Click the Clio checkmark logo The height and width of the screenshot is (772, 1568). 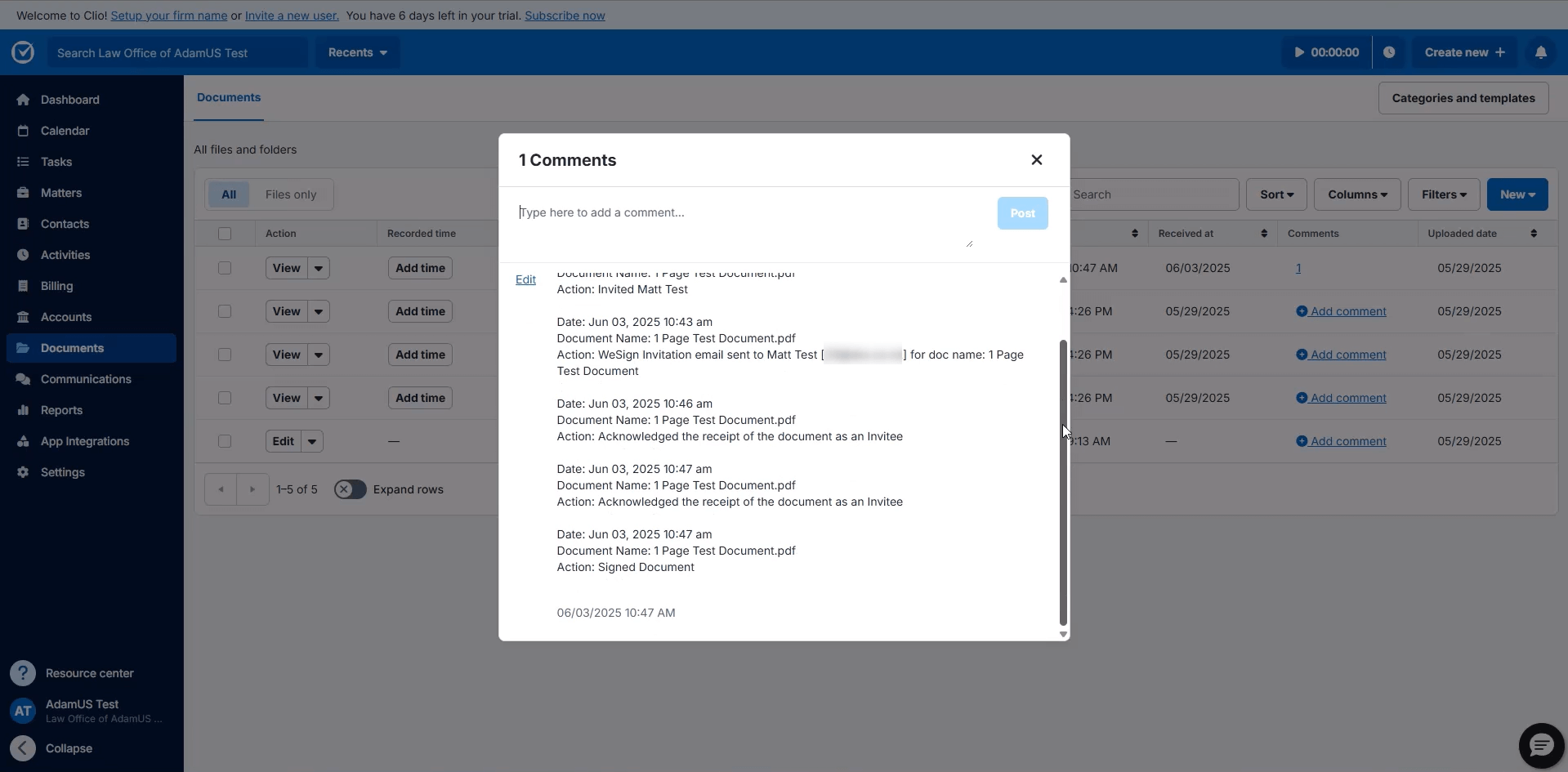click(x=23, y=52)
